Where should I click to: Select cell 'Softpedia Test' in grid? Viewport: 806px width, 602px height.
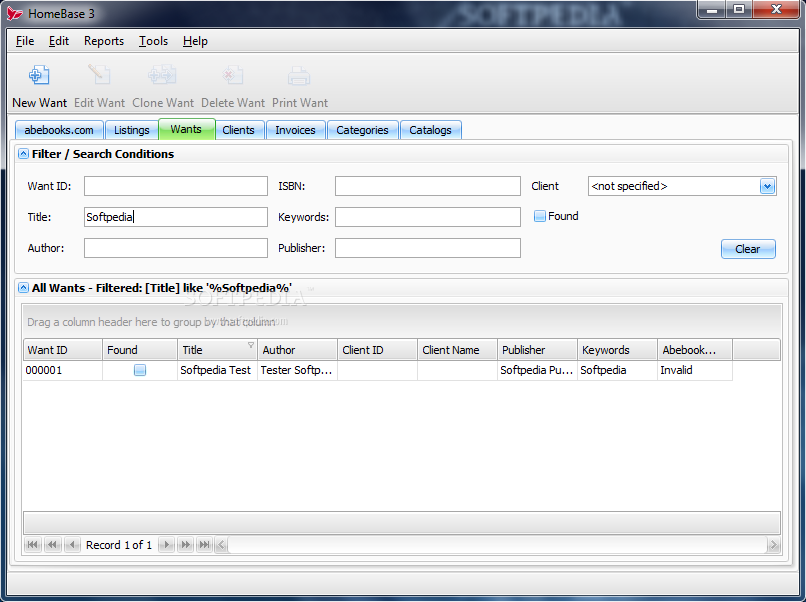217,370
